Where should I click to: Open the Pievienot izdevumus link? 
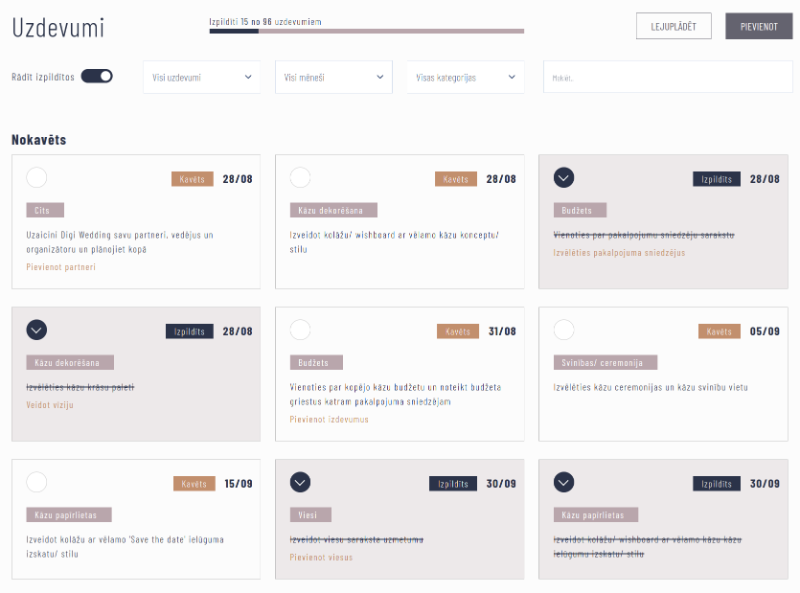click(x=329, y=419)
